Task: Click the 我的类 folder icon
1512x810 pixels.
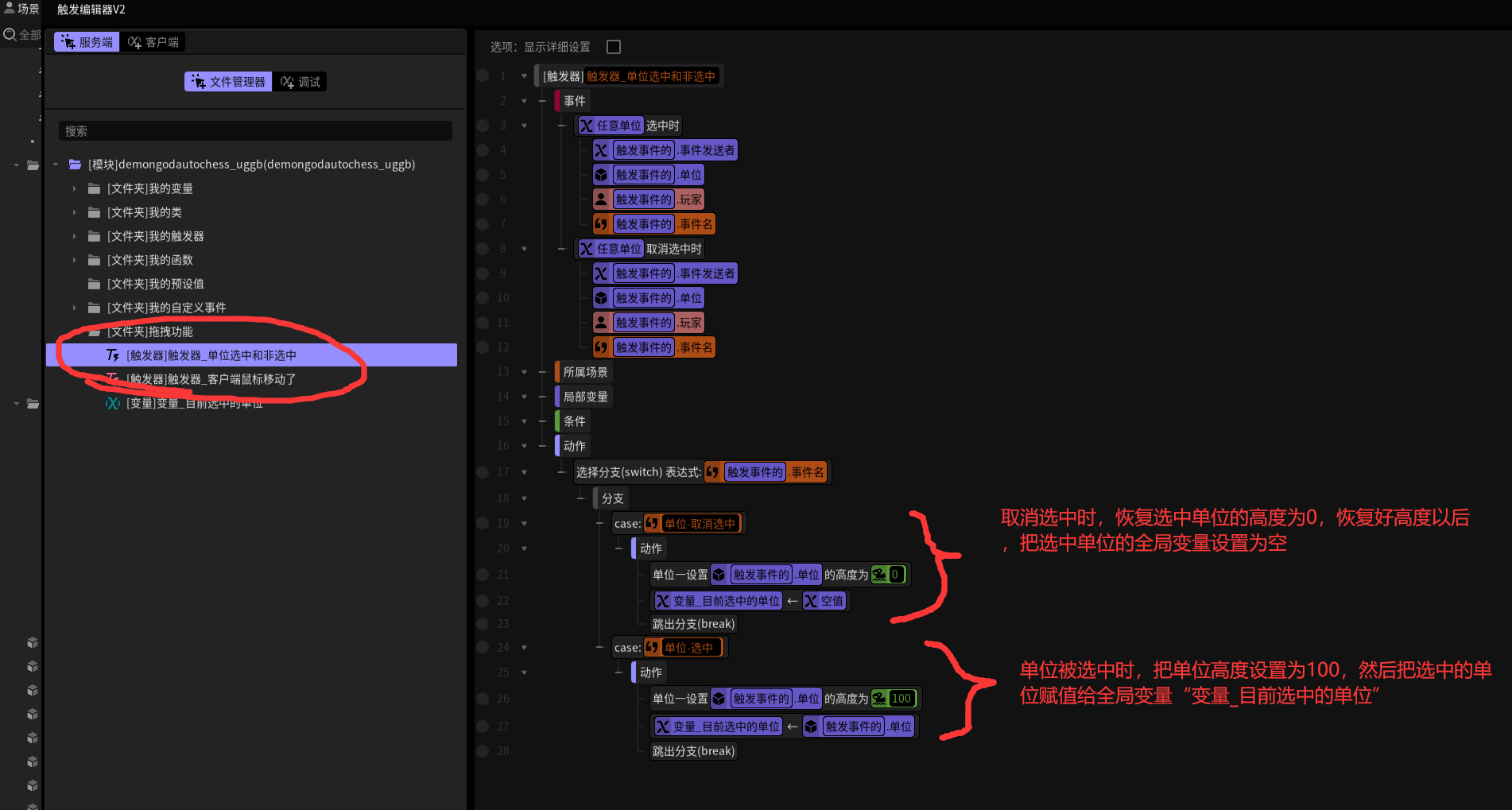Action: click(x=94, y=212)
